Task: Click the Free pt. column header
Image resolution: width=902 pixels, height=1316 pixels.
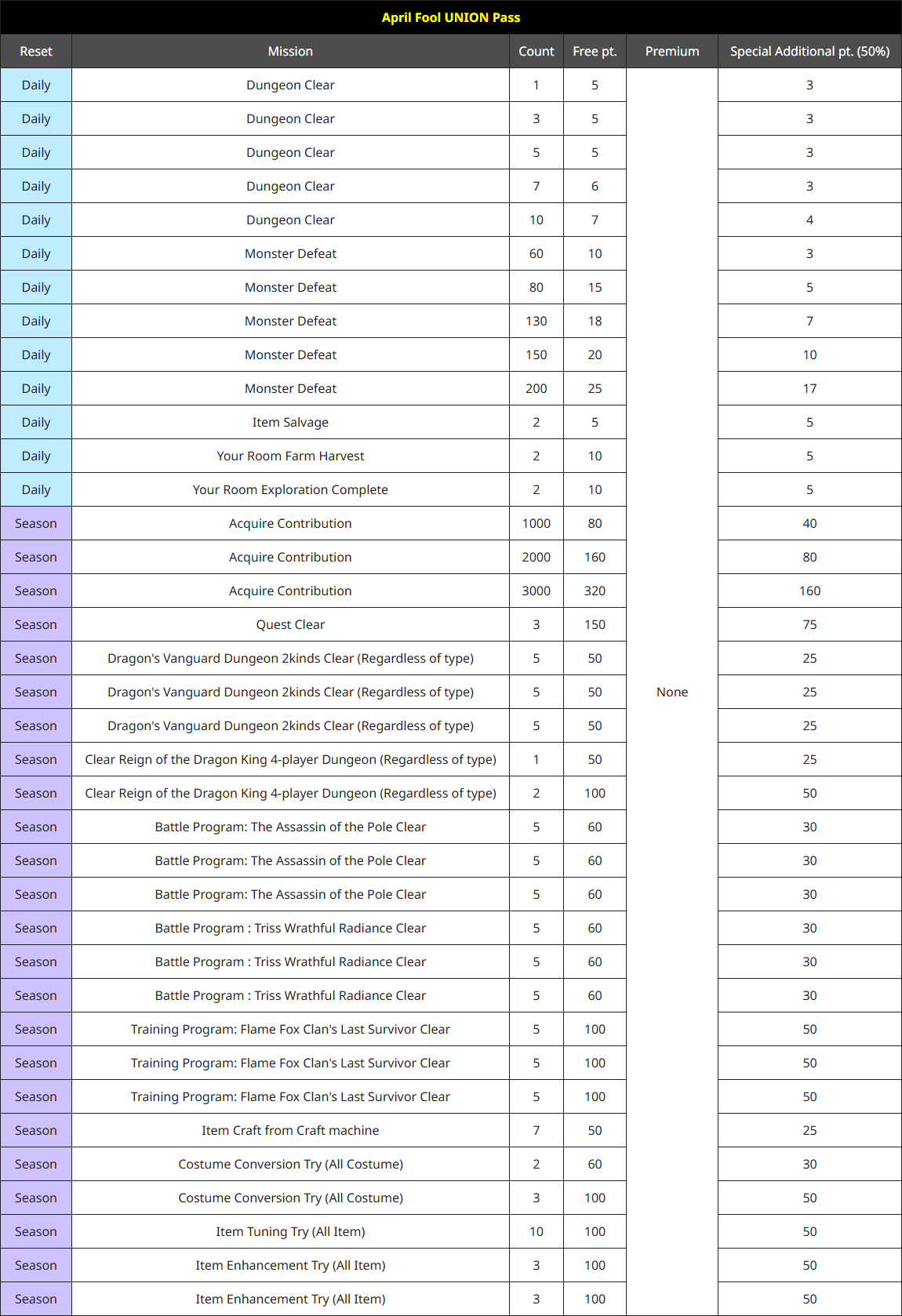Action: tap(595, 51)
